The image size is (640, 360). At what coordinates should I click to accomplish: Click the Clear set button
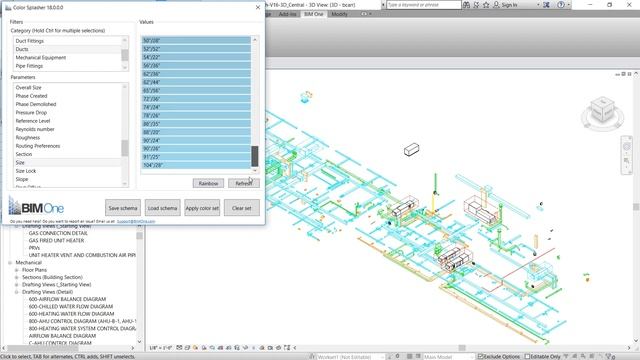[x=242, y=208]
